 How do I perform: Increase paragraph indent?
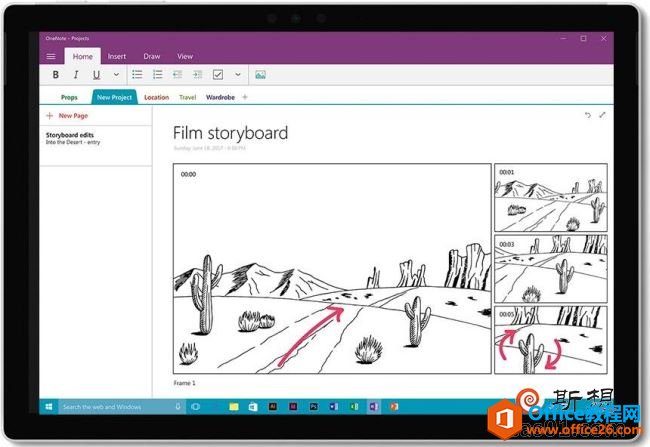point(198,75)
